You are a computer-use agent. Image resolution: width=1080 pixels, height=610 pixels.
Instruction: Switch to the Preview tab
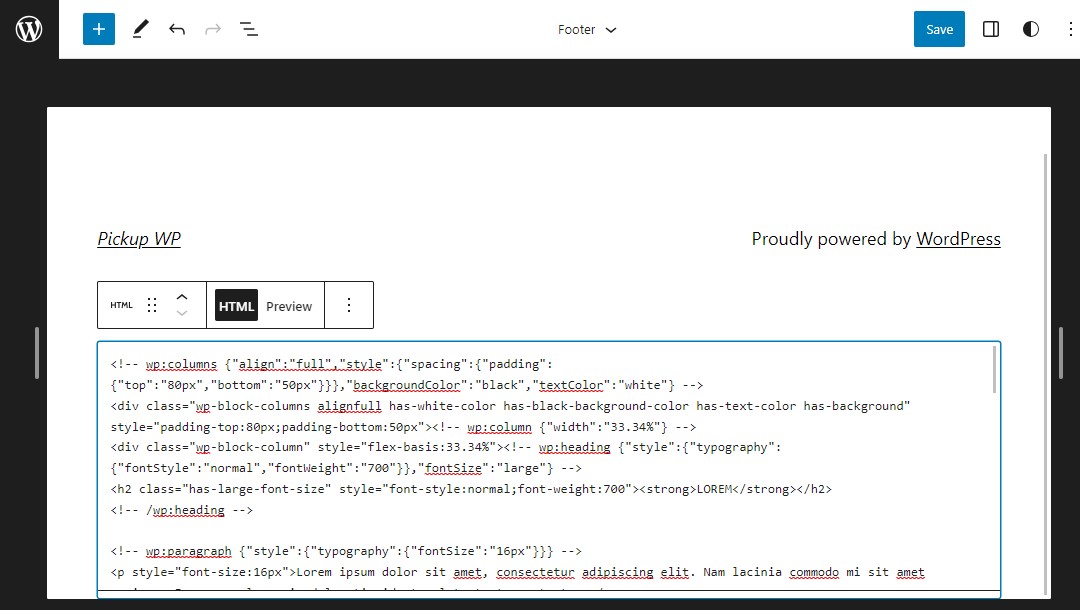(289, 306)
